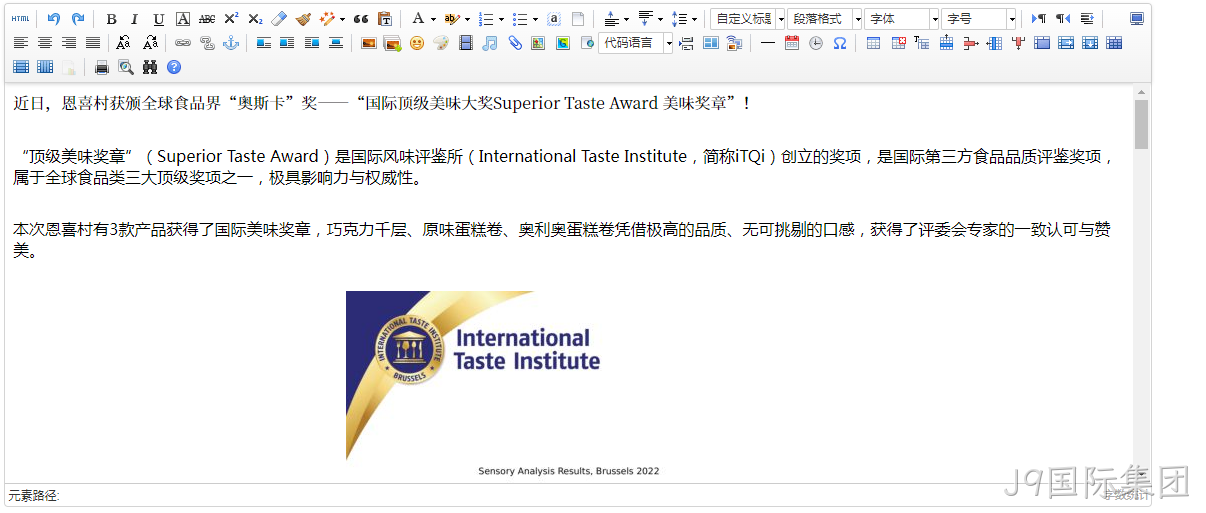This screenshot has width=1206, height=513.
Task: Insert a hyperlink
Action: coord(183,43)
